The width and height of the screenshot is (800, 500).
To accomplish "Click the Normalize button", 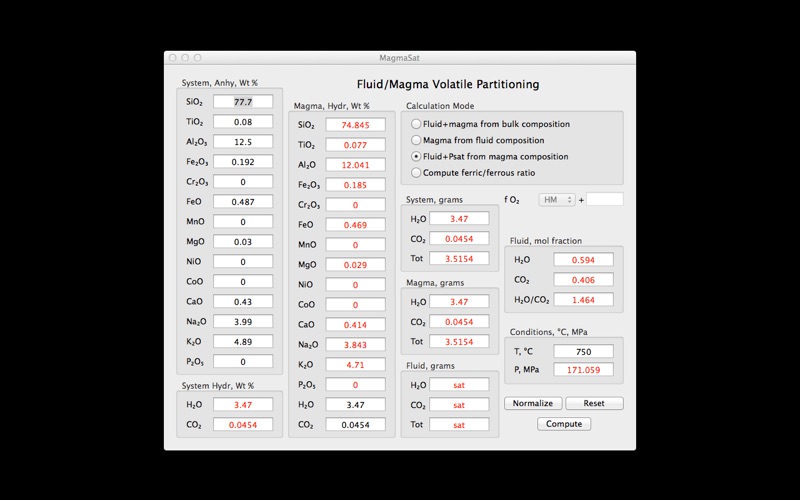I will click(x=533, y=403).
